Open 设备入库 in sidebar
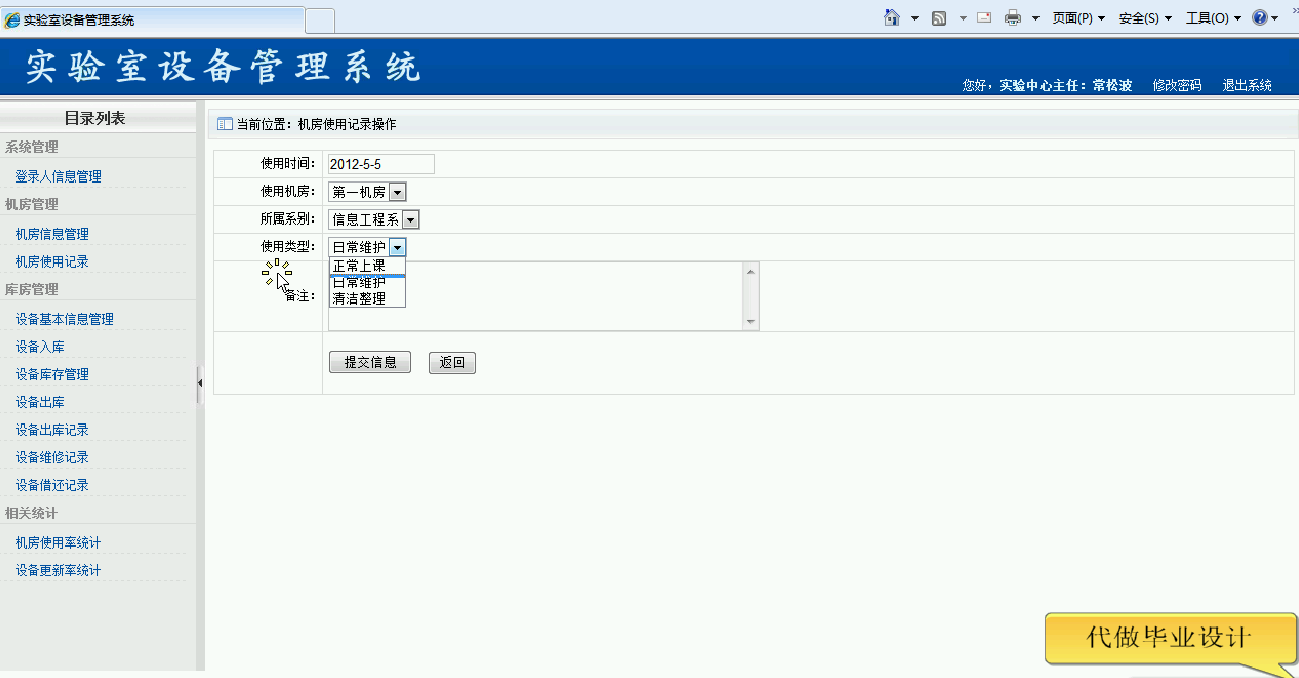This screenshot has width=1299, height=678. (x=40, y=347)
